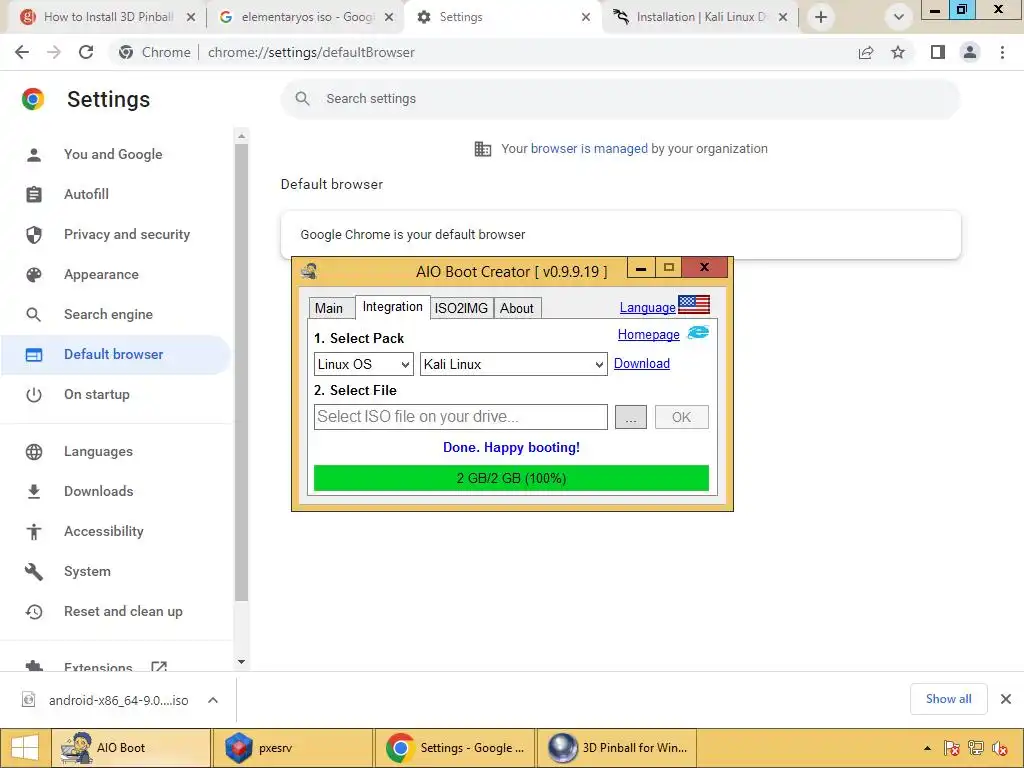Click the volume muted tray icon

click(x=999, y=748)
